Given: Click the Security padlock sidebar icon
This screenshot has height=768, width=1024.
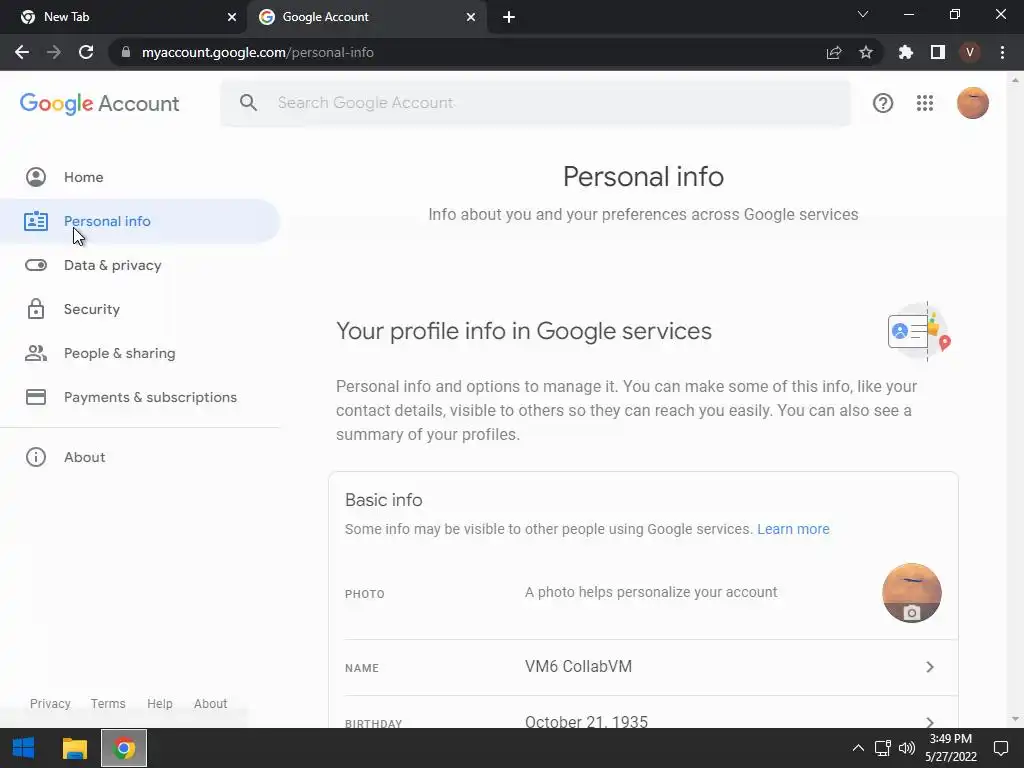Looking at the screenshot, I should [x=36, y=309].
